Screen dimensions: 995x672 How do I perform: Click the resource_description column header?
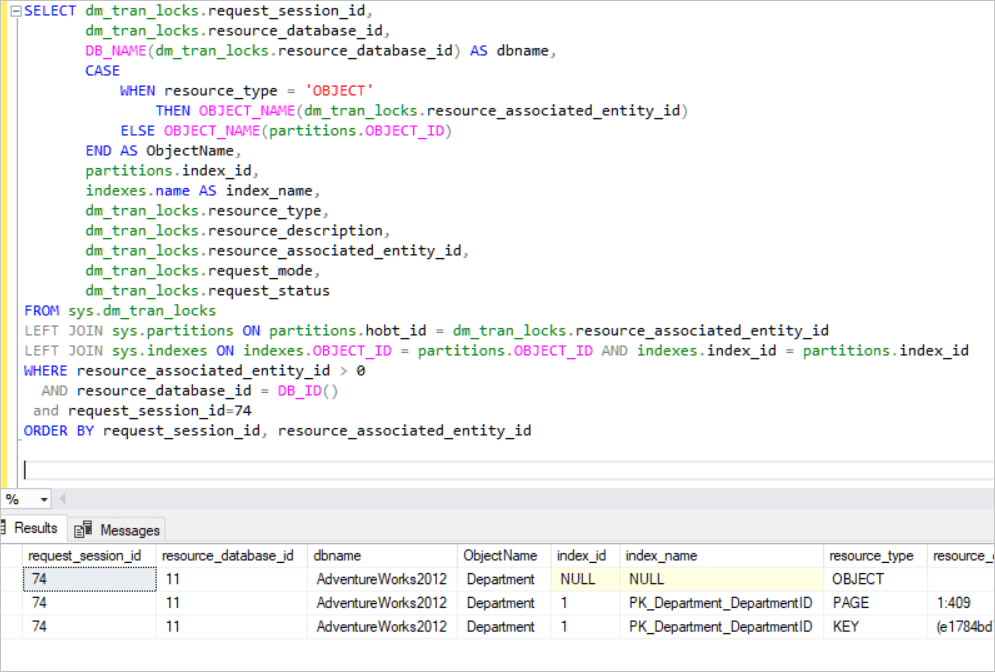[962, 555]
